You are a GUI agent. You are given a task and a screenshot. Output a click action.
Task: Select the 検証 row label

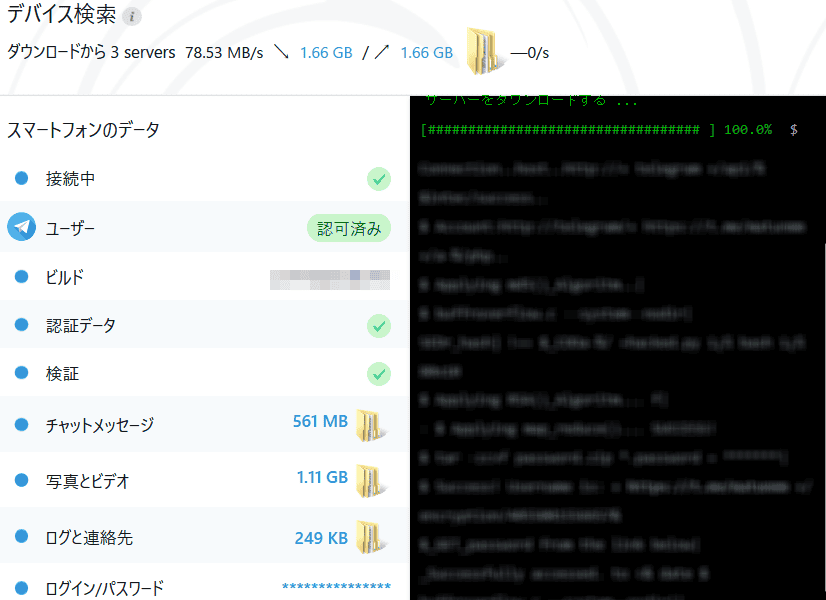click(62, 373)
